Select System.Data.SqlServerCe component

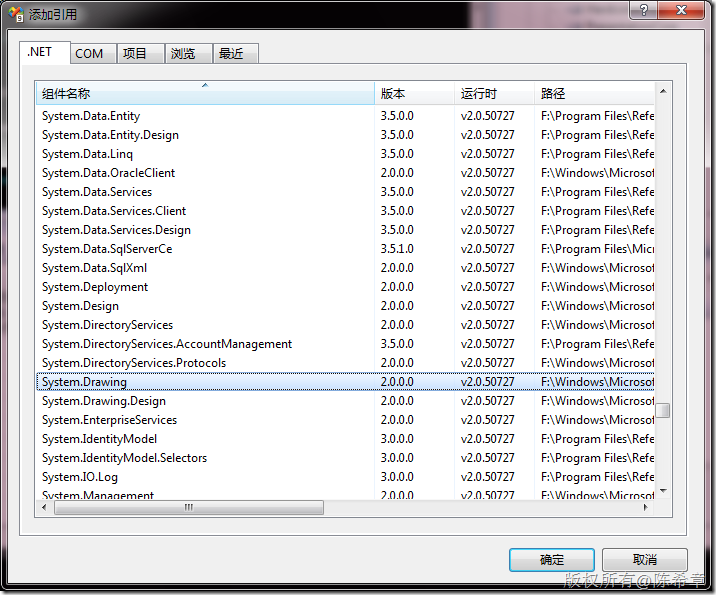[345, 249]
